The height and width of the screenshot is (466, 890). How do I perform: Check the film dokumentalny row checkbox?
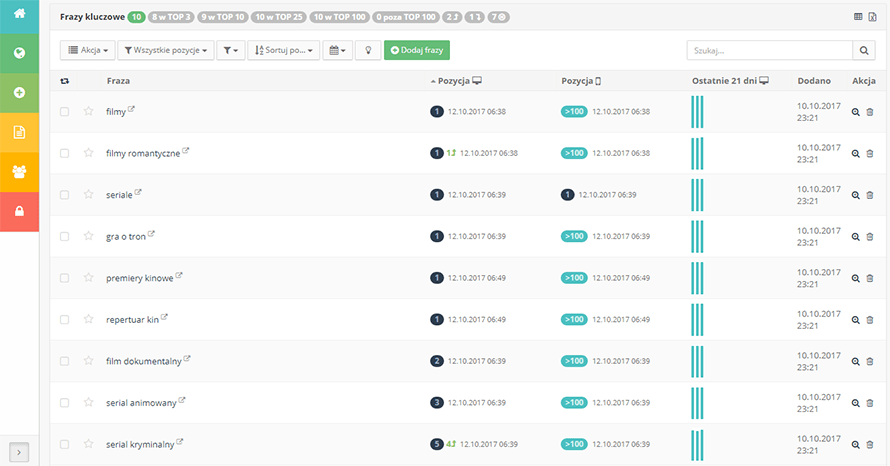pos(65,361)
